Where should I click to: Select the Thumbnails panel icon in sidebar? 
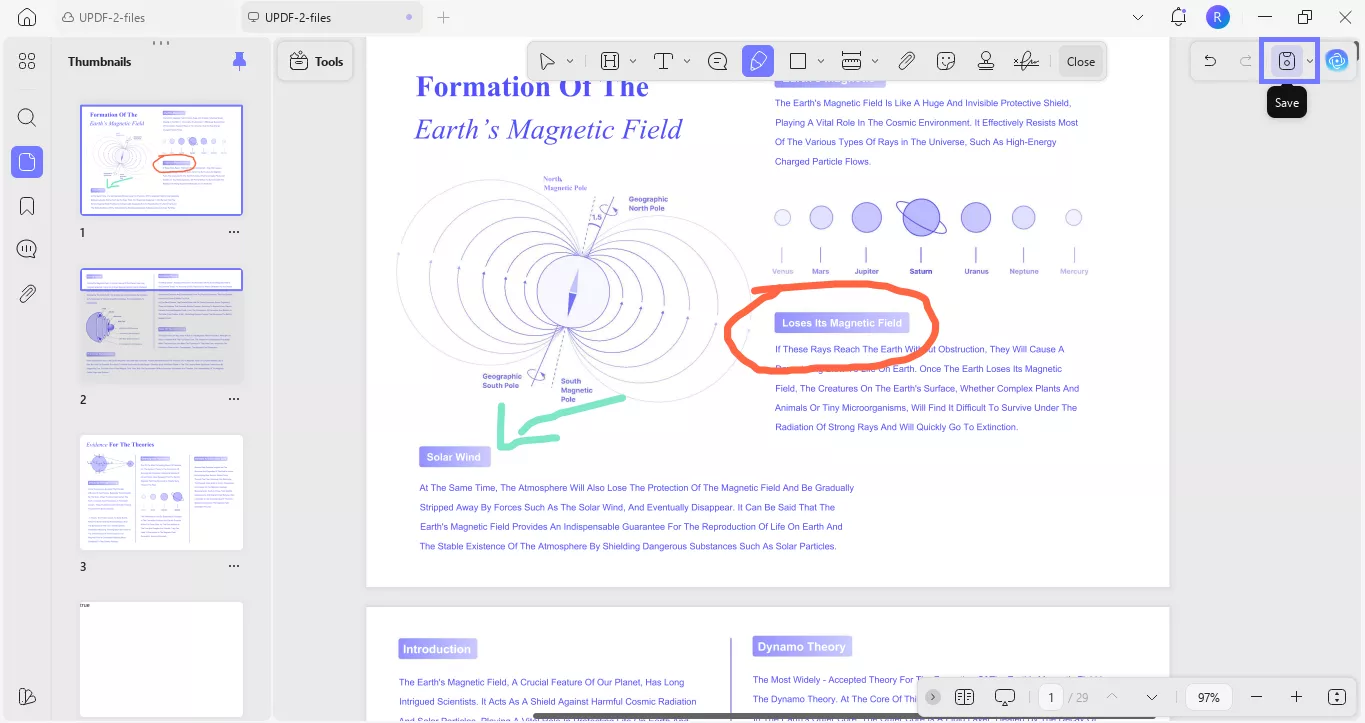coord(27,161)
